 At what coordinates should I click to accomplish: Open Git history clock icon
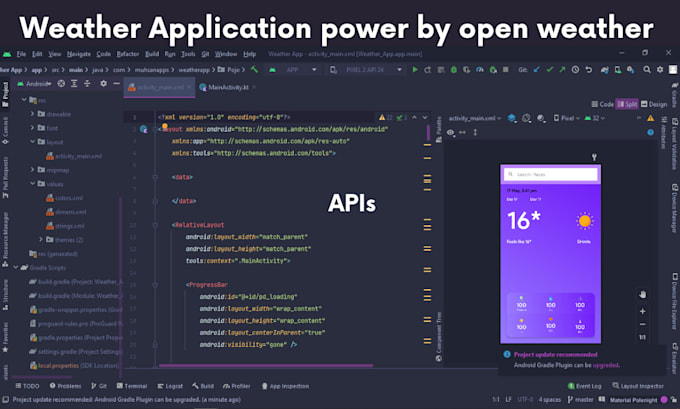(575, 70)
